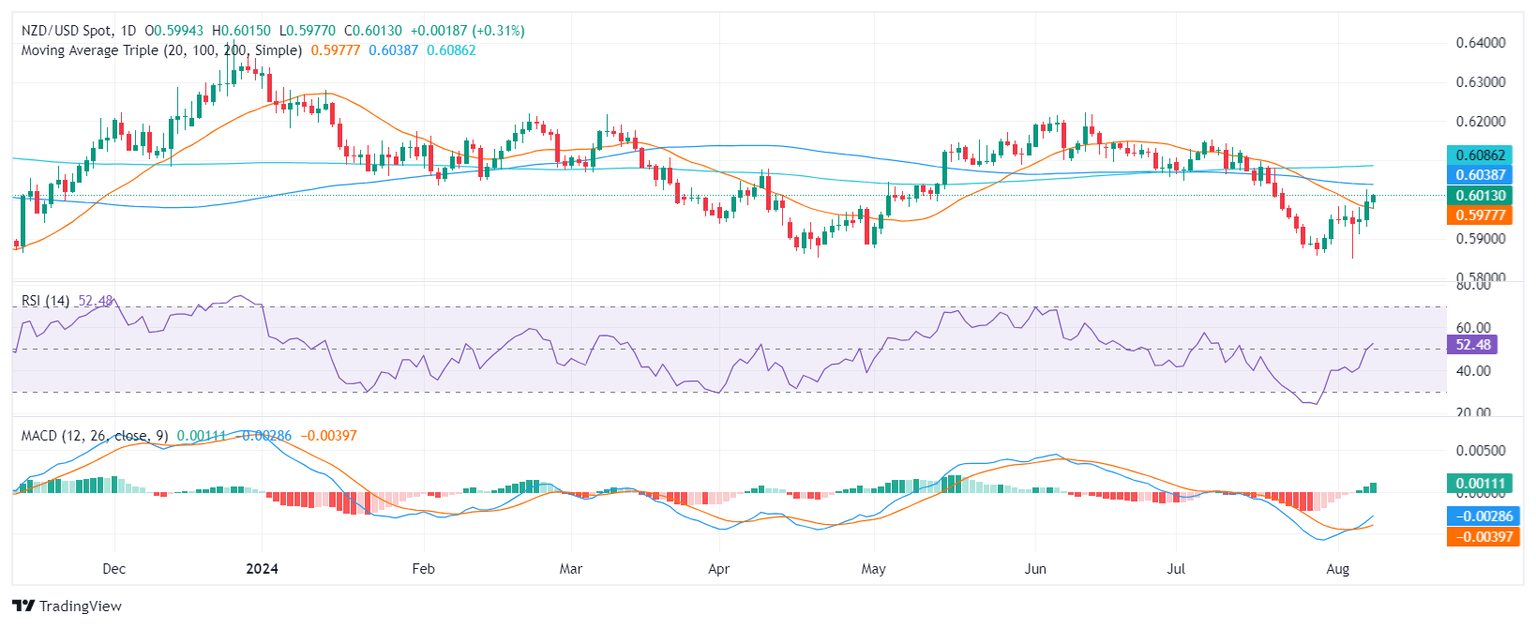Click the Jul label on time axis
Screen dimensions: 1536x626
coord(1177,569)
